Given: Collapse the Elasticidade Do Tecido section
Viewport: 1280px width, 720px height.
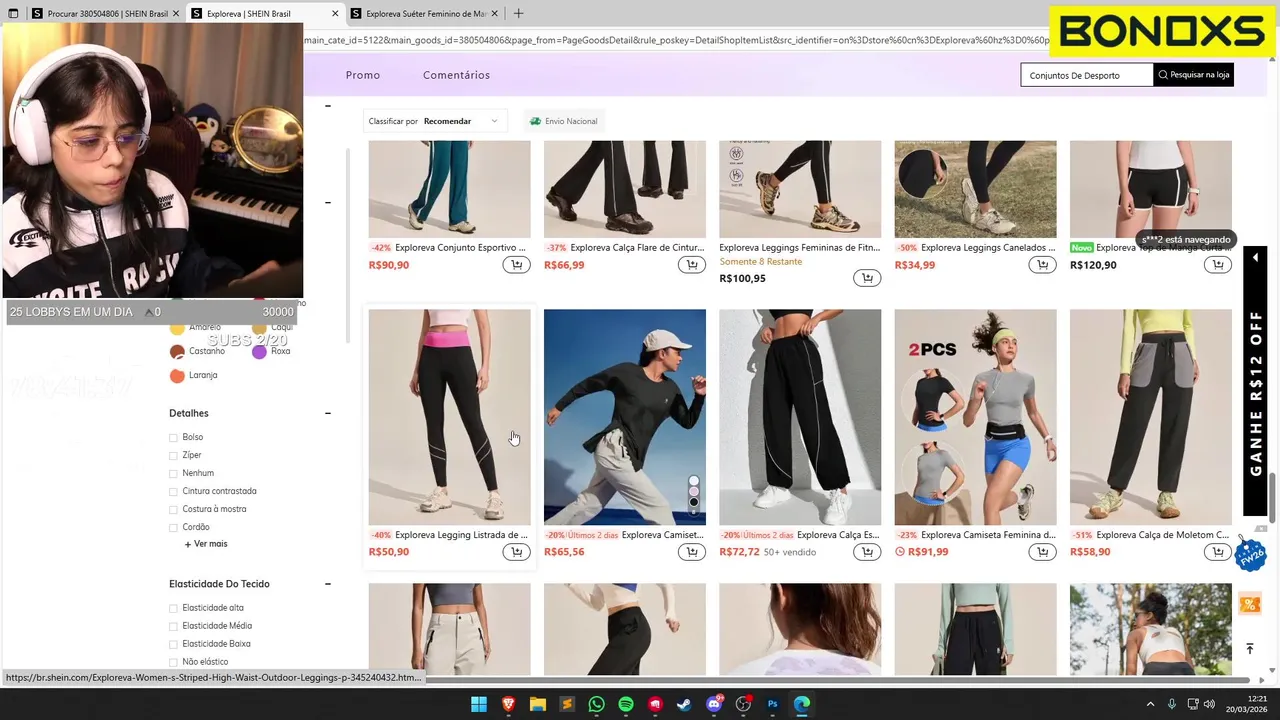Looking at the screenshot, I should (x=327, y=584).
